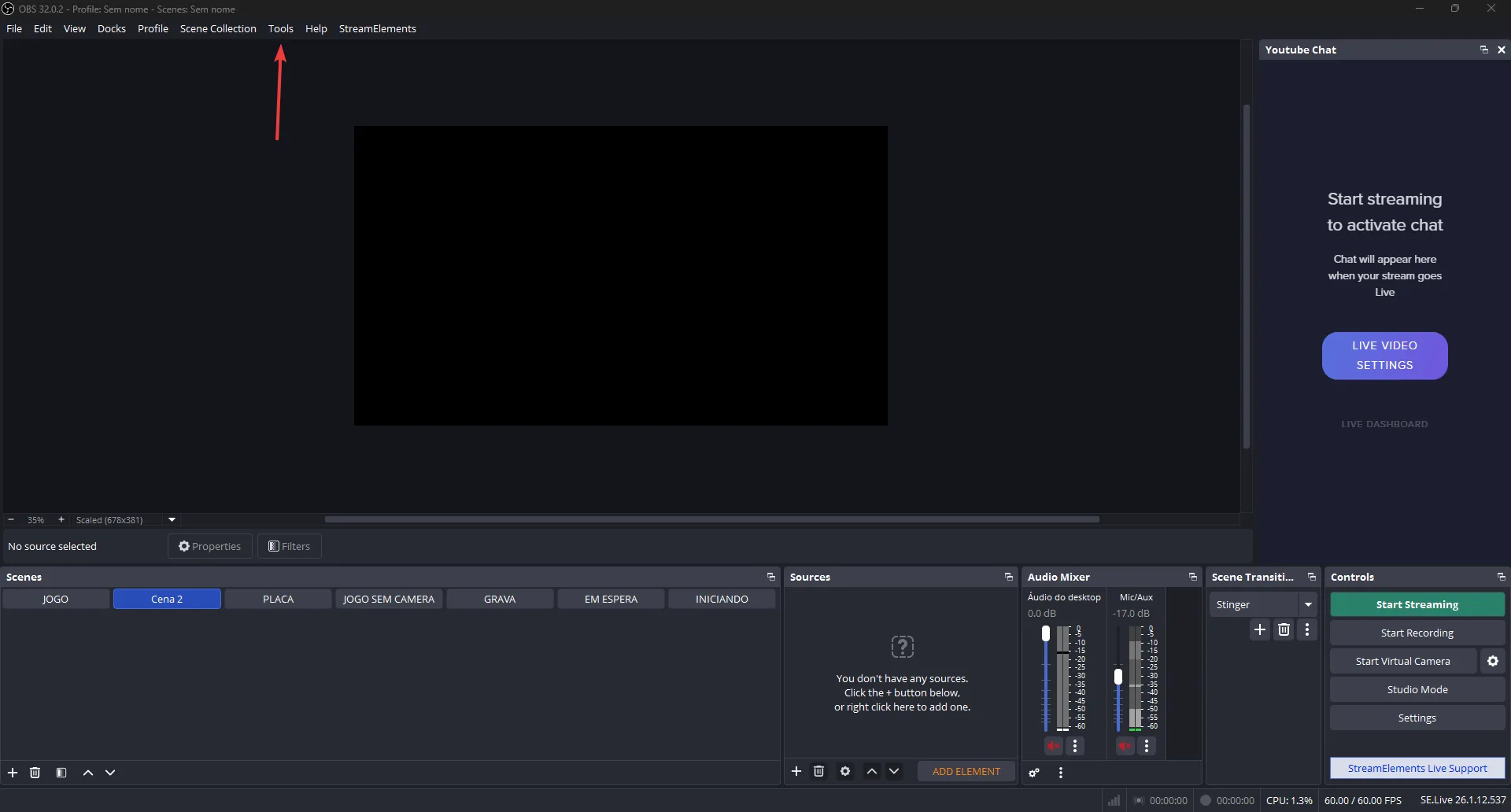The image size is (1511, 812).
Task: Switch to the PLACA scene
Action: point(277,599)
